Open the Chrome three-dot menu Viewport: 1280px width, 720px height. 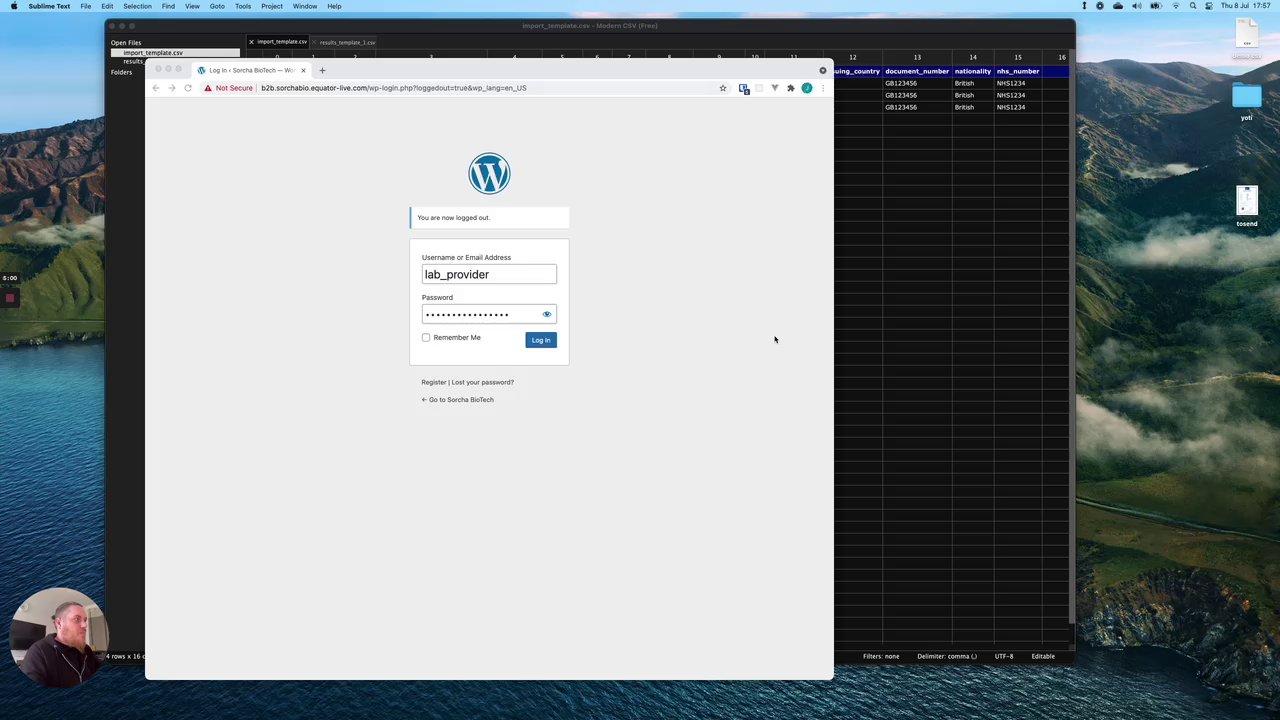822,88
